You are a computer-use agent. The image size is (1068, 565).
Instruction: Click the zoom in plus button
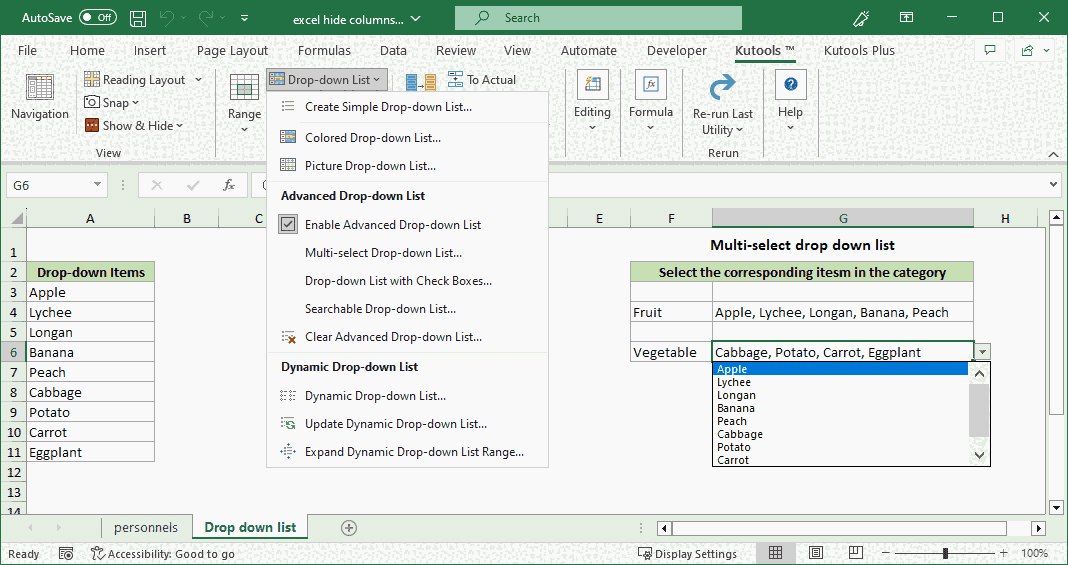[1004, 553]
